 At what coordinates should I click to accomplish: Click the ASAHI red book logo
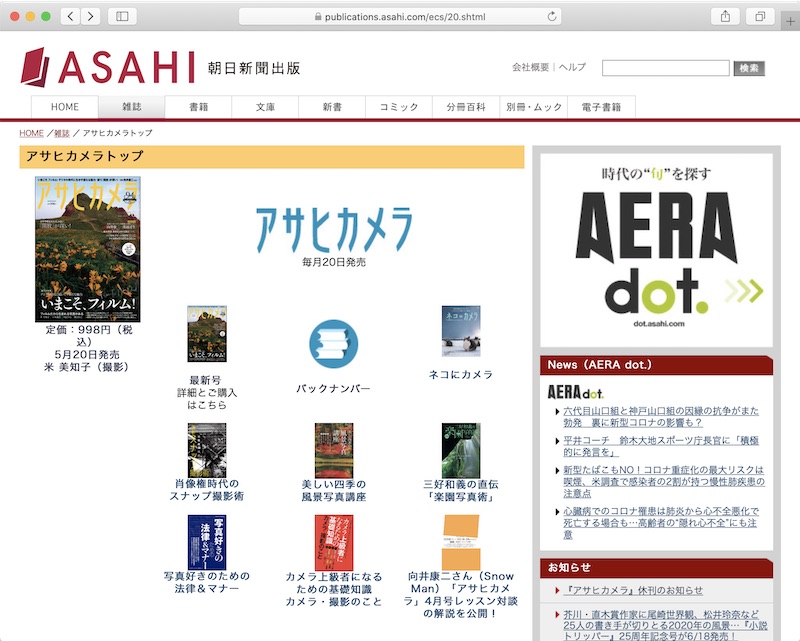[x=35, y=67]
